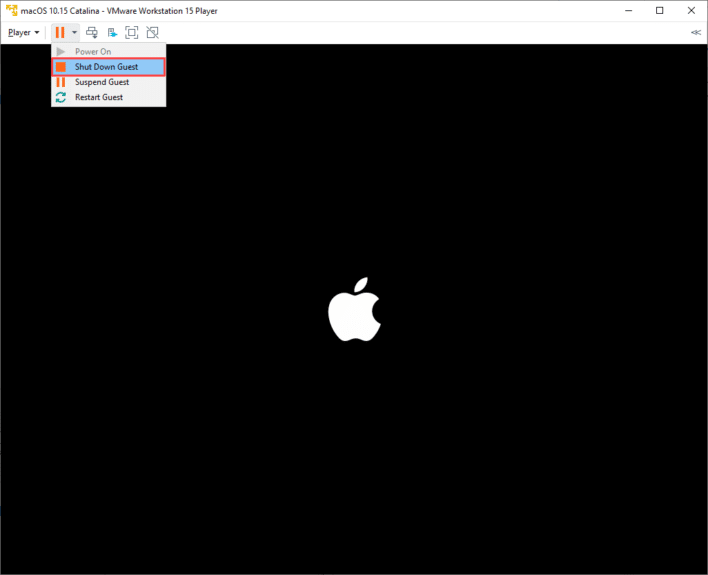
Task: Close the VMware Player window
Action: 691,10
